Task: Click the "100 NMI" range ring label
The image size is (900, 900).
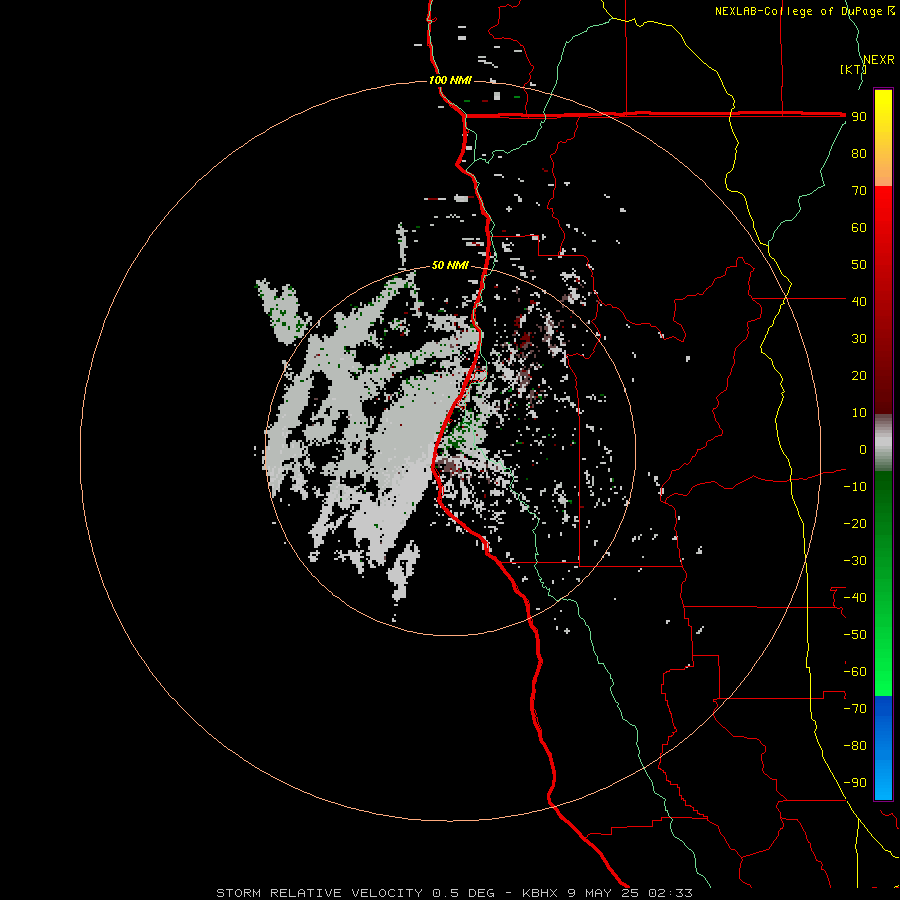Action: click(x=450, y=80)
